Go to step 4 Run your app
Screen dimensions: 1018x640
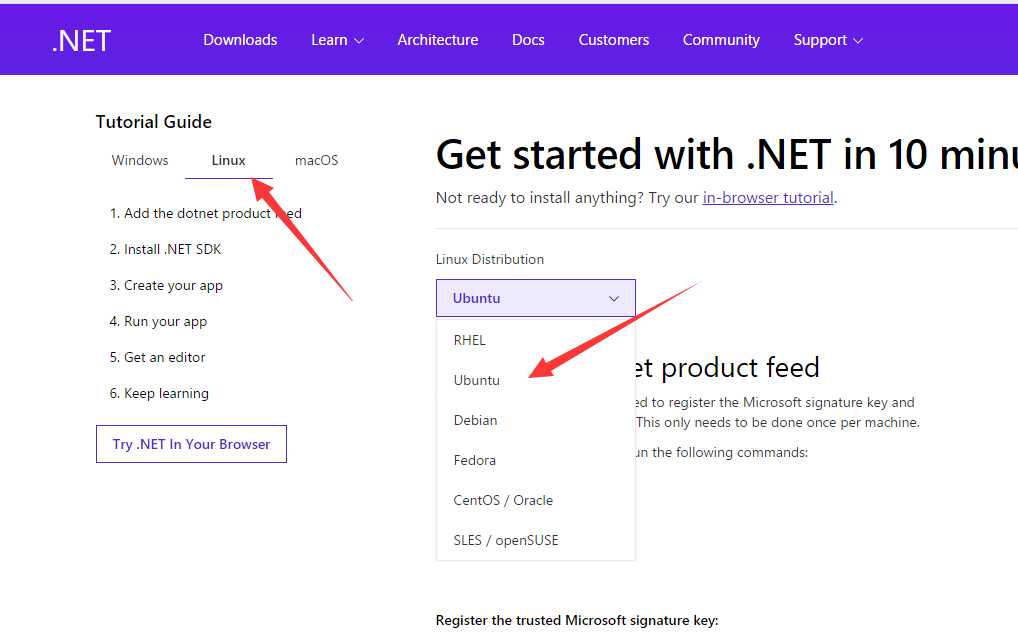point(158,321)
